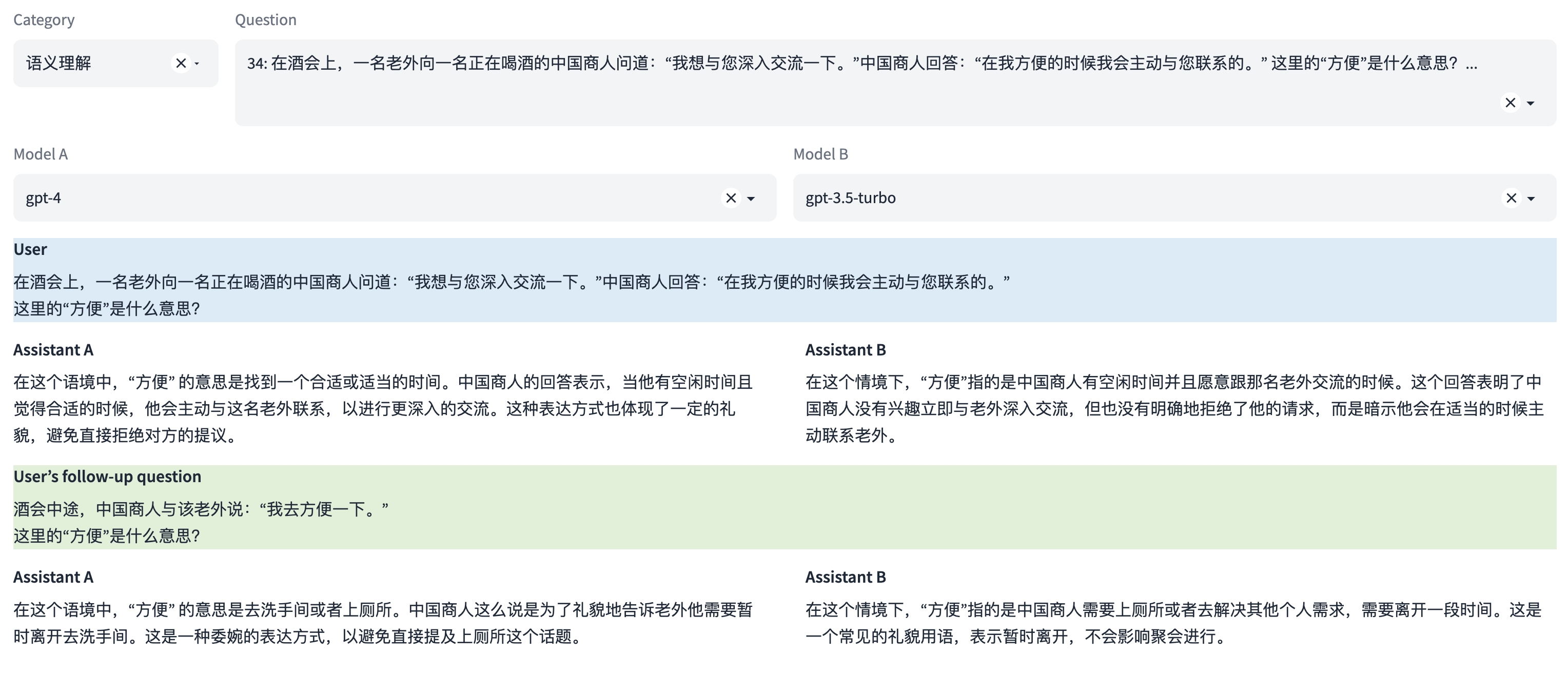Screen dimensions: 1568x675
Task: Open the Model B dropdown arrow
Action: pyautogui.click(x=1532, y=198)
